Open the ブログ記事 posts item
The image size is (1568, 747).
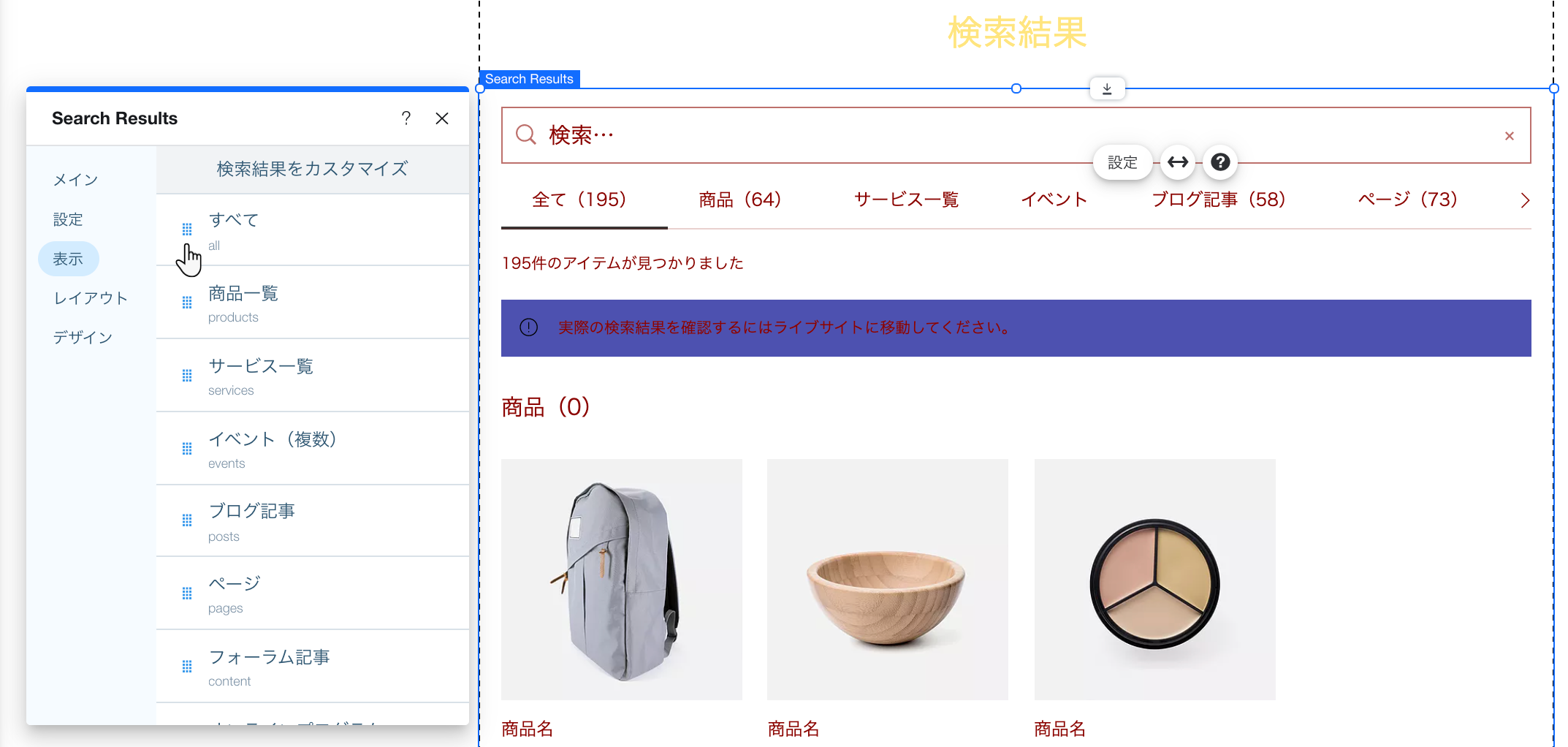pos(313,520)
